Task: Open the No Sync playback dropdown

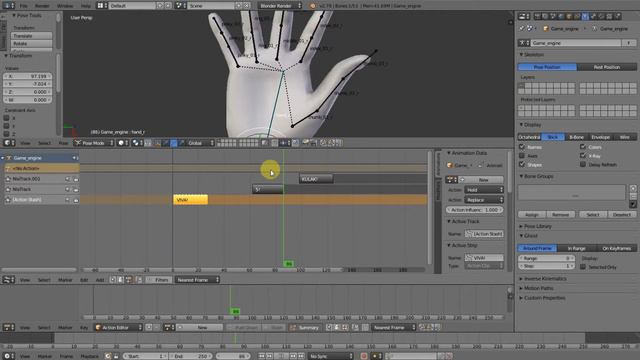Action: (x=331, y=356)
